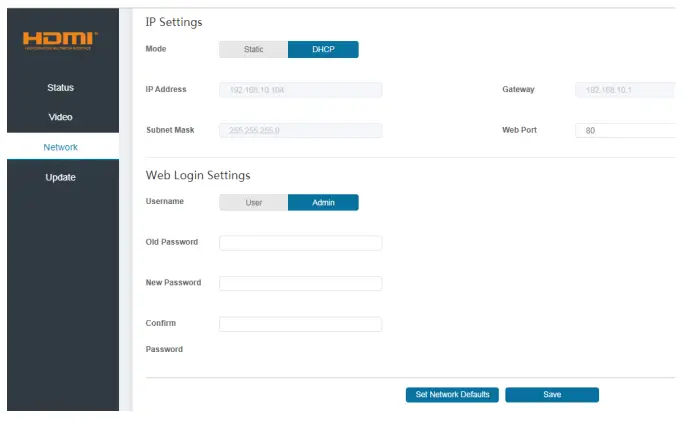This screenshot has width=698, height=421.
Task: Open the Status page
Action: (x=60, y=88)
